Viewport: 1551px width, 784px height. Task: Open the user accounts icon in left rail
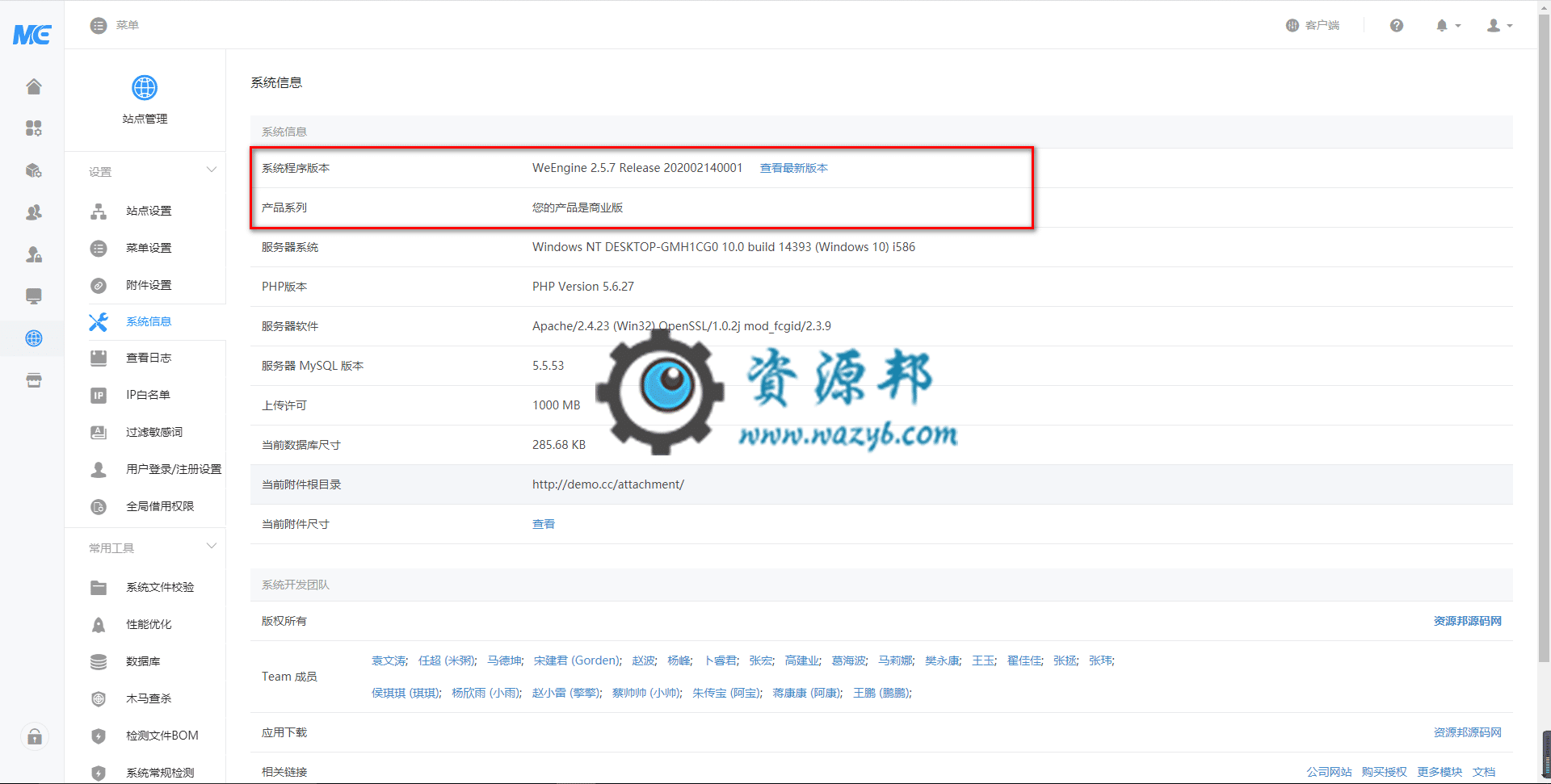click(33, 212)
